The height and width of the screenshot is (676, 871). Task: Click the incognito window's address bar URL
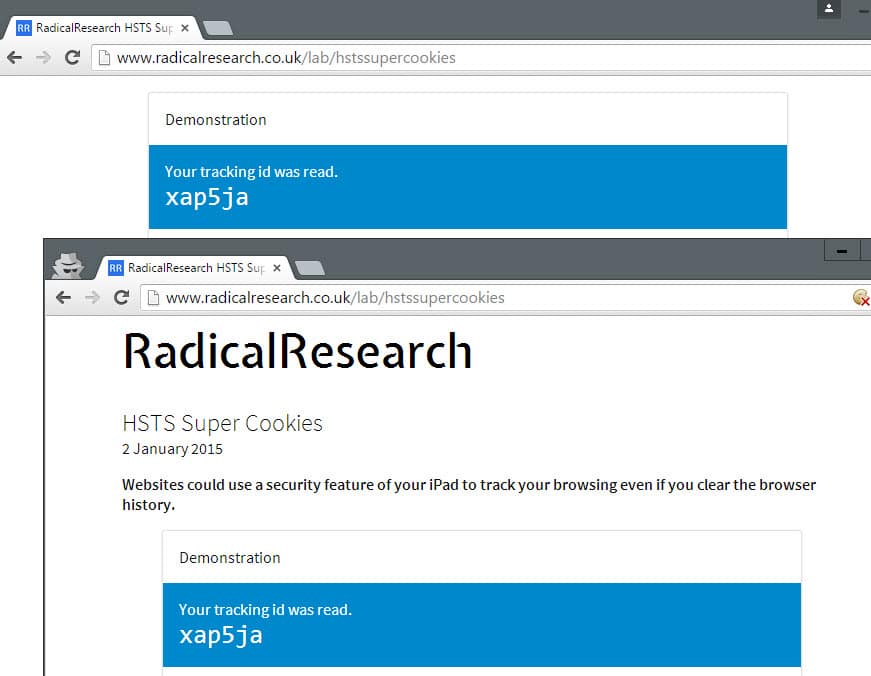click(335, 297)
